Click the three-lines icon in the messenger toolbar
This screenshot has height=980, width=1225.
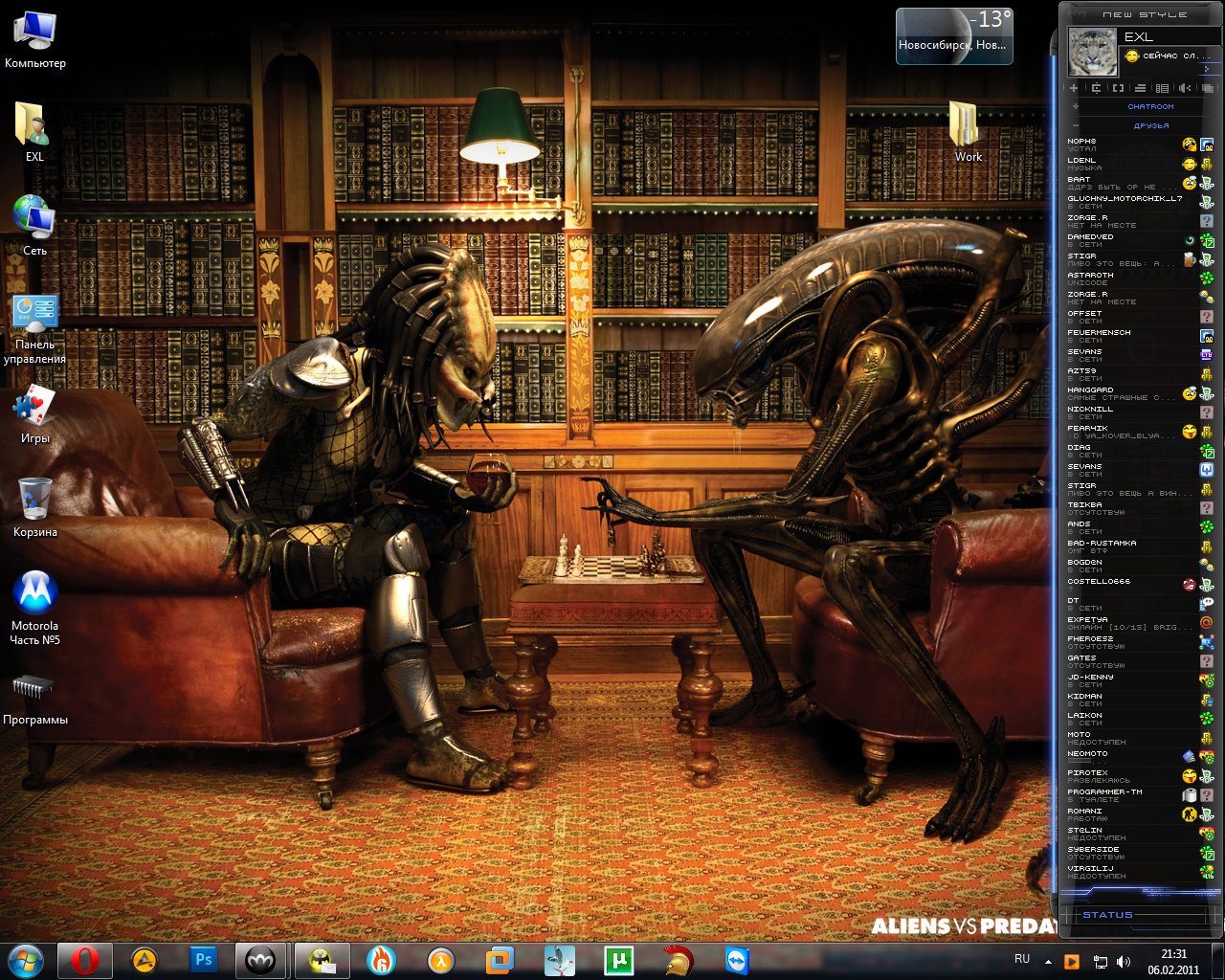tap(1140, 88)
